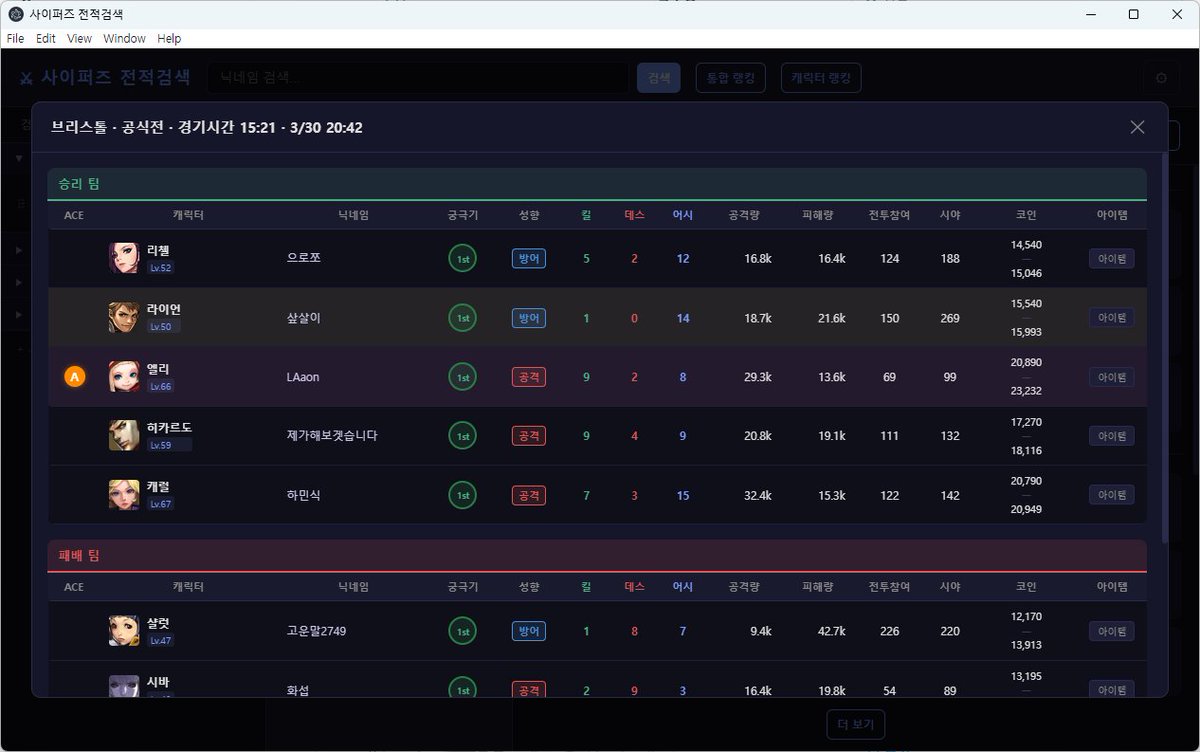Open 아이템 for 라이언 row
The height and width of the screenshot is (752, 1200).
[1112, 318]
